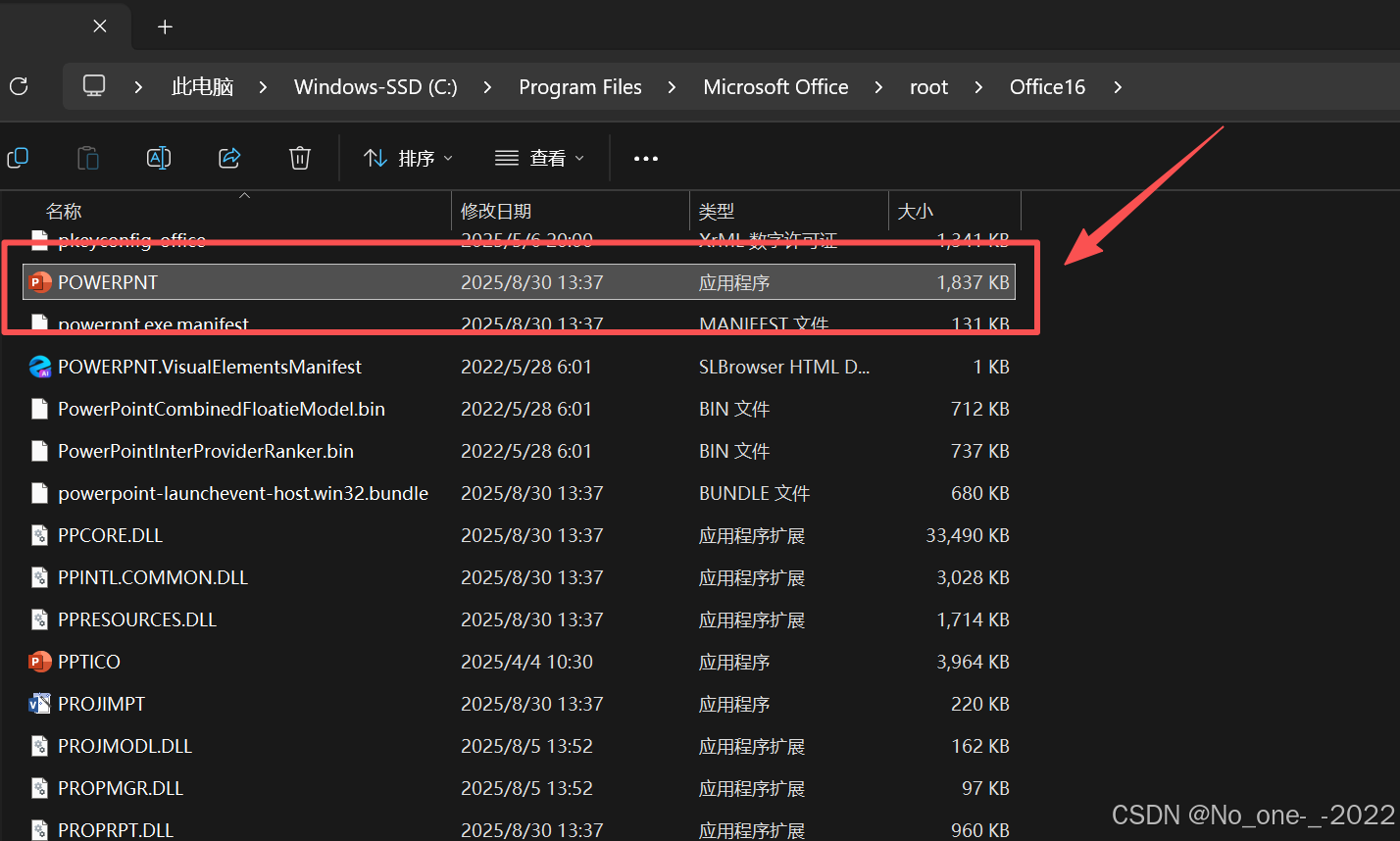Select PPCORE.DLL file name
This screenshot has height=841, width=1400.
[x=111, y=535]
